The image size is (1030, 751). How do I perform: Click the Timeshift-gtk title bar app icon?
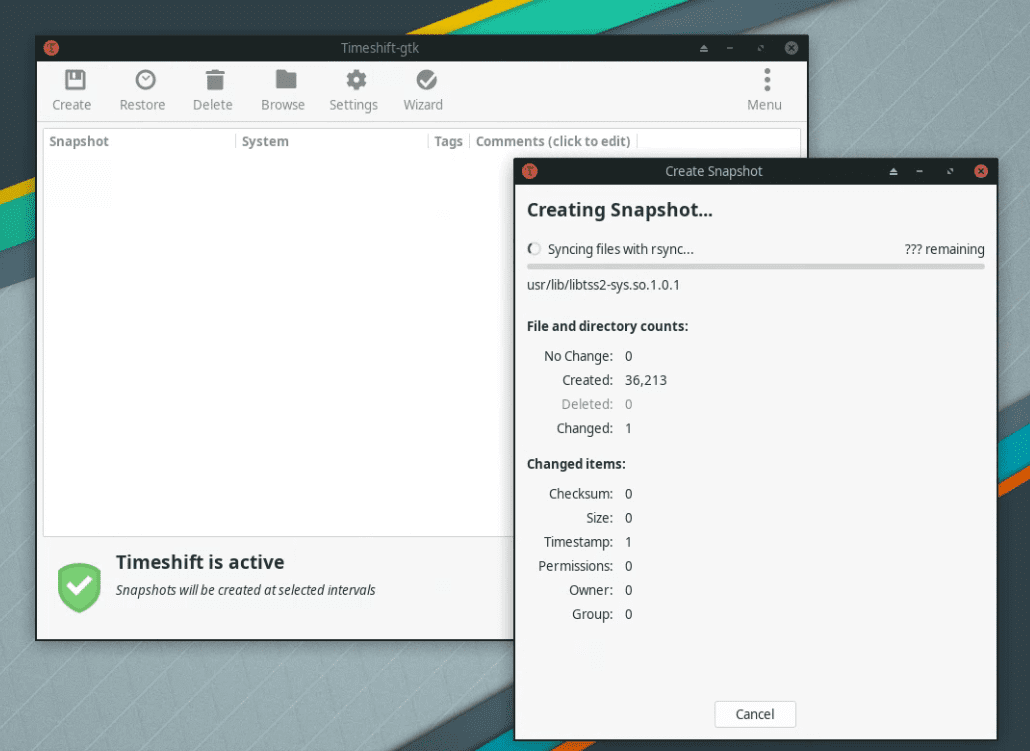click(51, 48)
